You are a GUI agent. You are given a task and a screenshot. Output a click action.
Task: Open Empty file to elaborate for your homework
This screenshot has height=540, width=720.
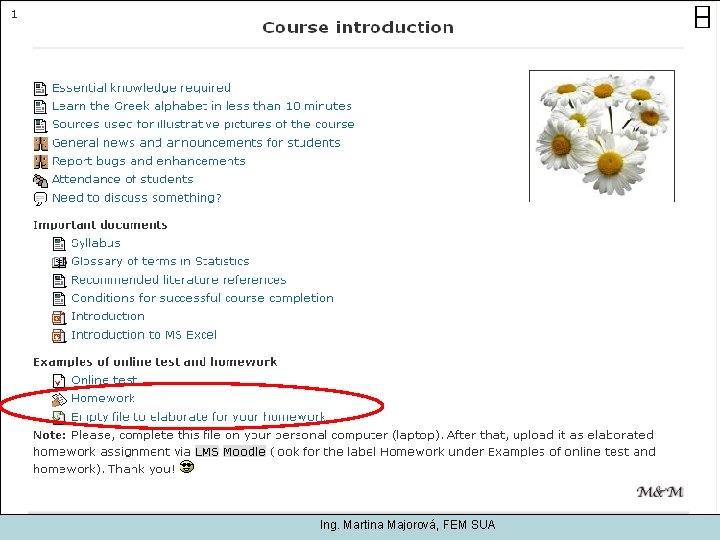point(198,416)
